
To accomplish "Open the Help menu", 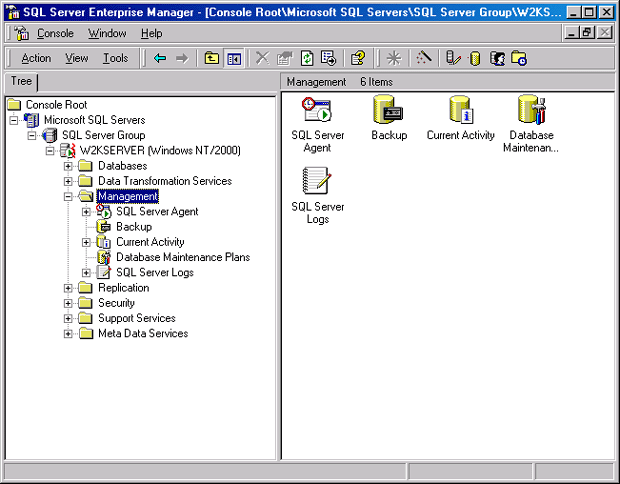I will (x=151, y=34).
